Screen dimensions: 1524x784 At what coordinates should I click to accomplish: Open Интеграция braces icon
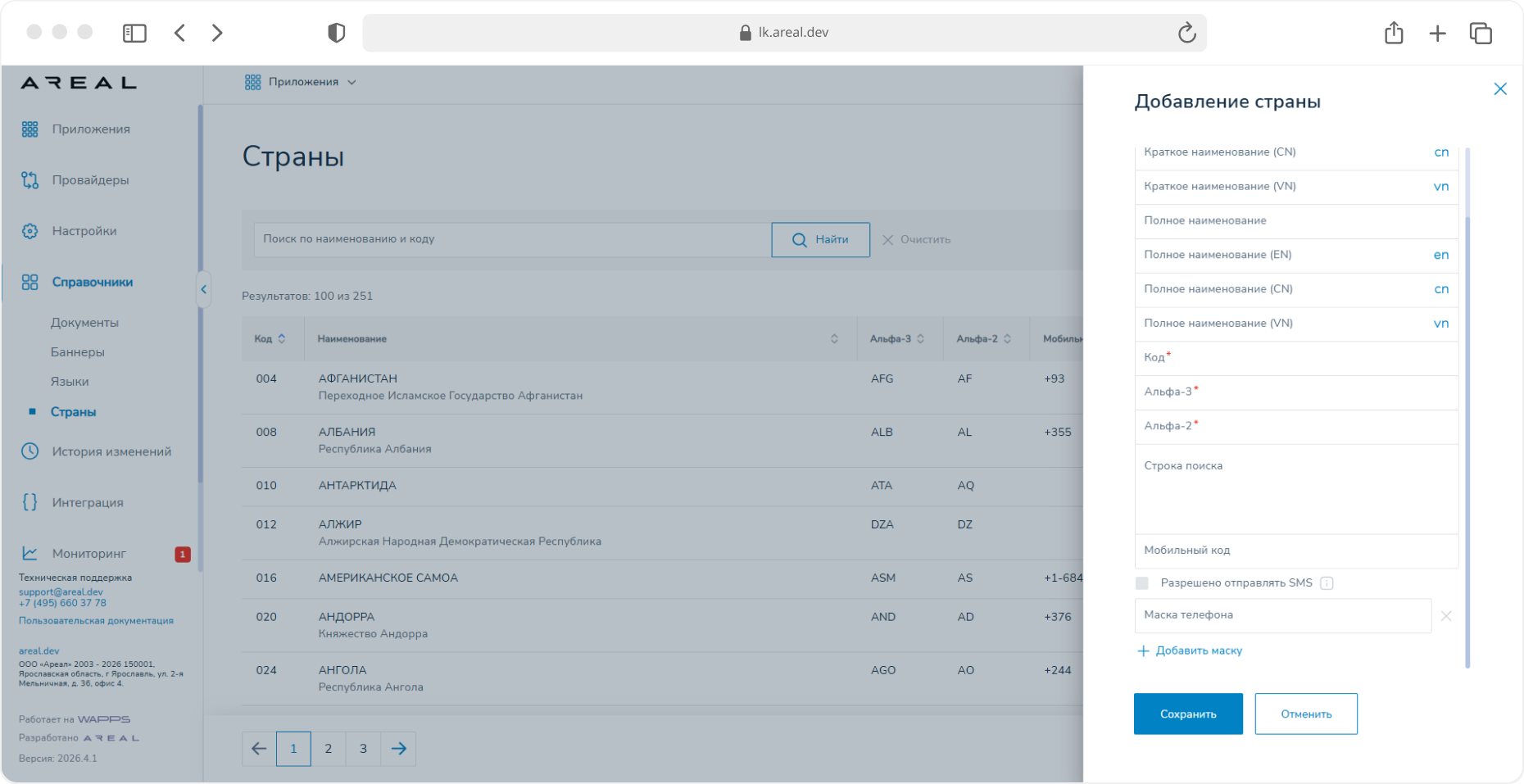point(30,502)
